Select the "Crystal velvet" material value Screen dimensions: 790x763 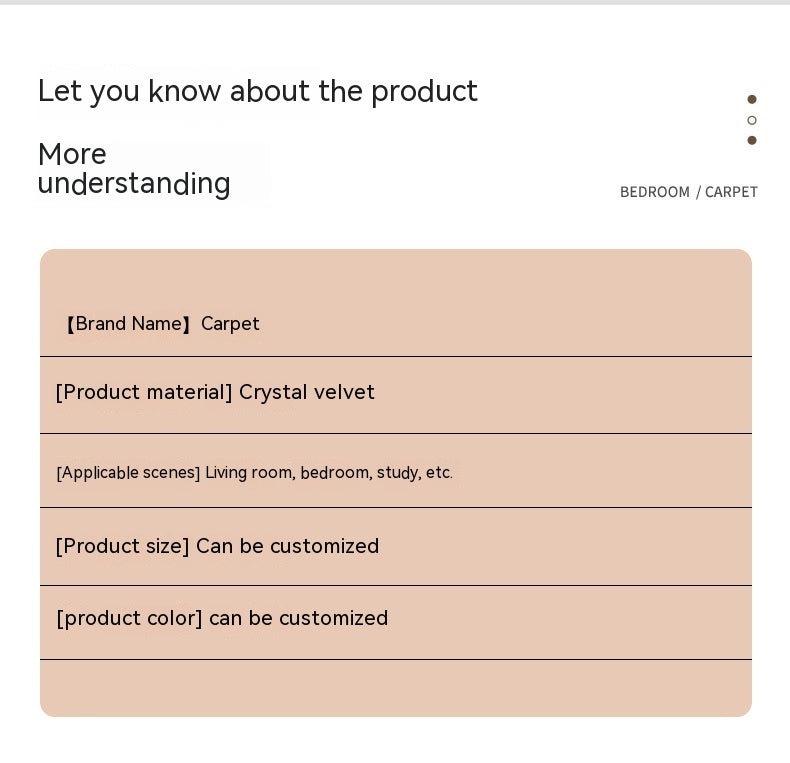[307, 392]
